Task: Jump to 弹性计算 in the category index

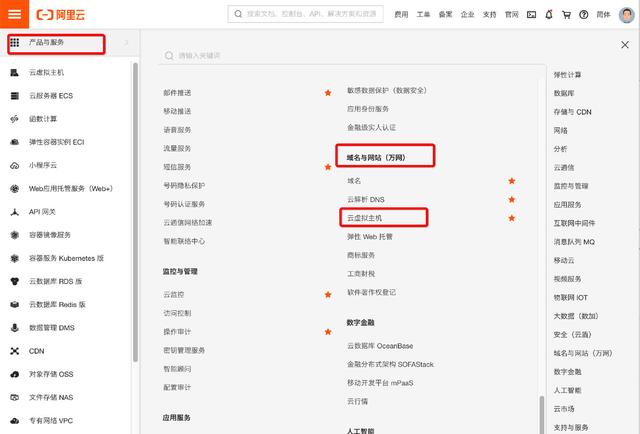Action: tap(567, 75)
